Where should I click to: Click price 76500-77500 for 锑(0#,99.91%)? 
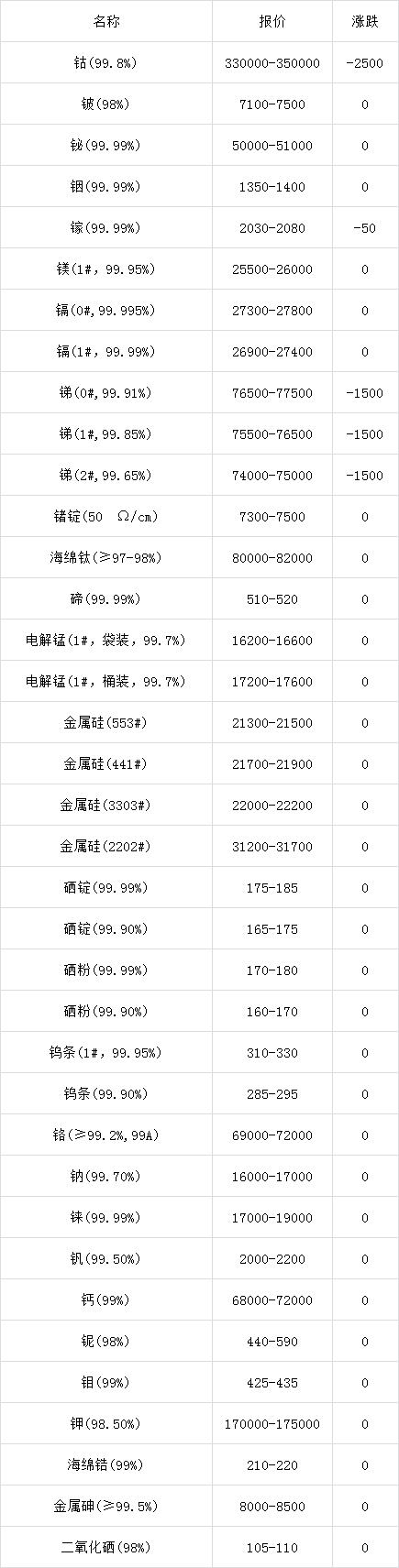pyautogui.click(x=272, y=393)
